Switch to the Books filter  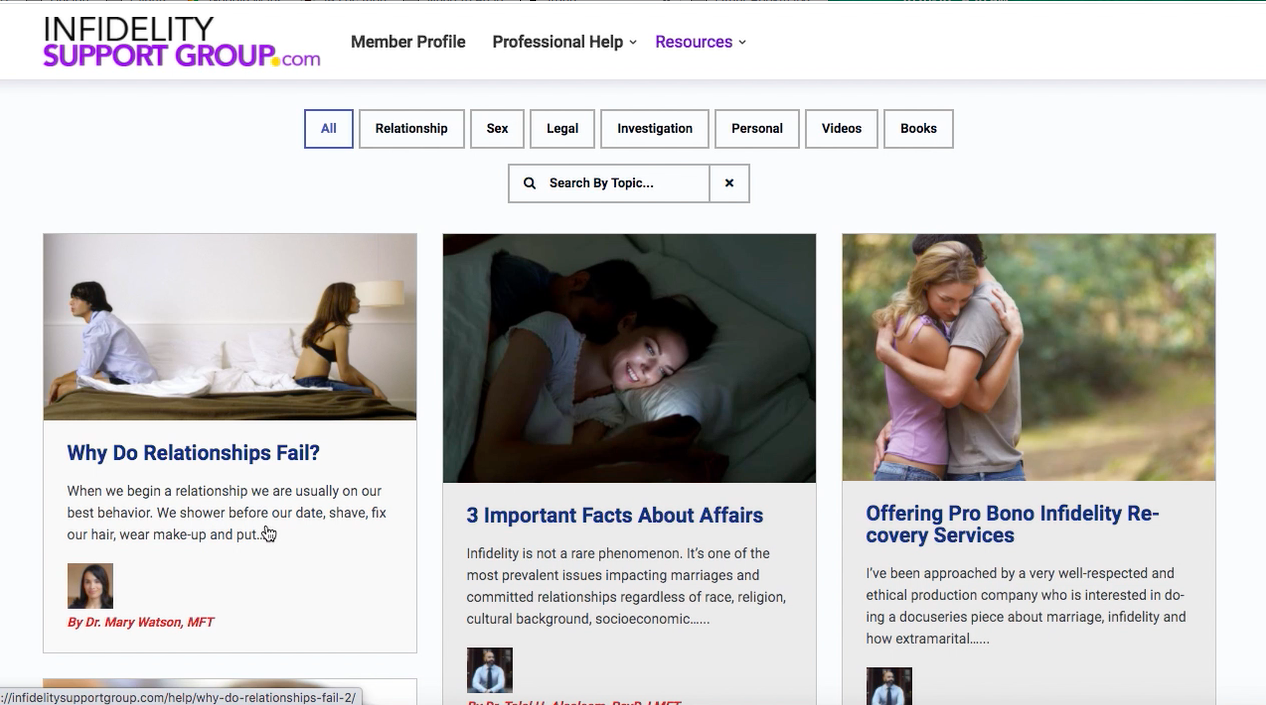[918, 129]
